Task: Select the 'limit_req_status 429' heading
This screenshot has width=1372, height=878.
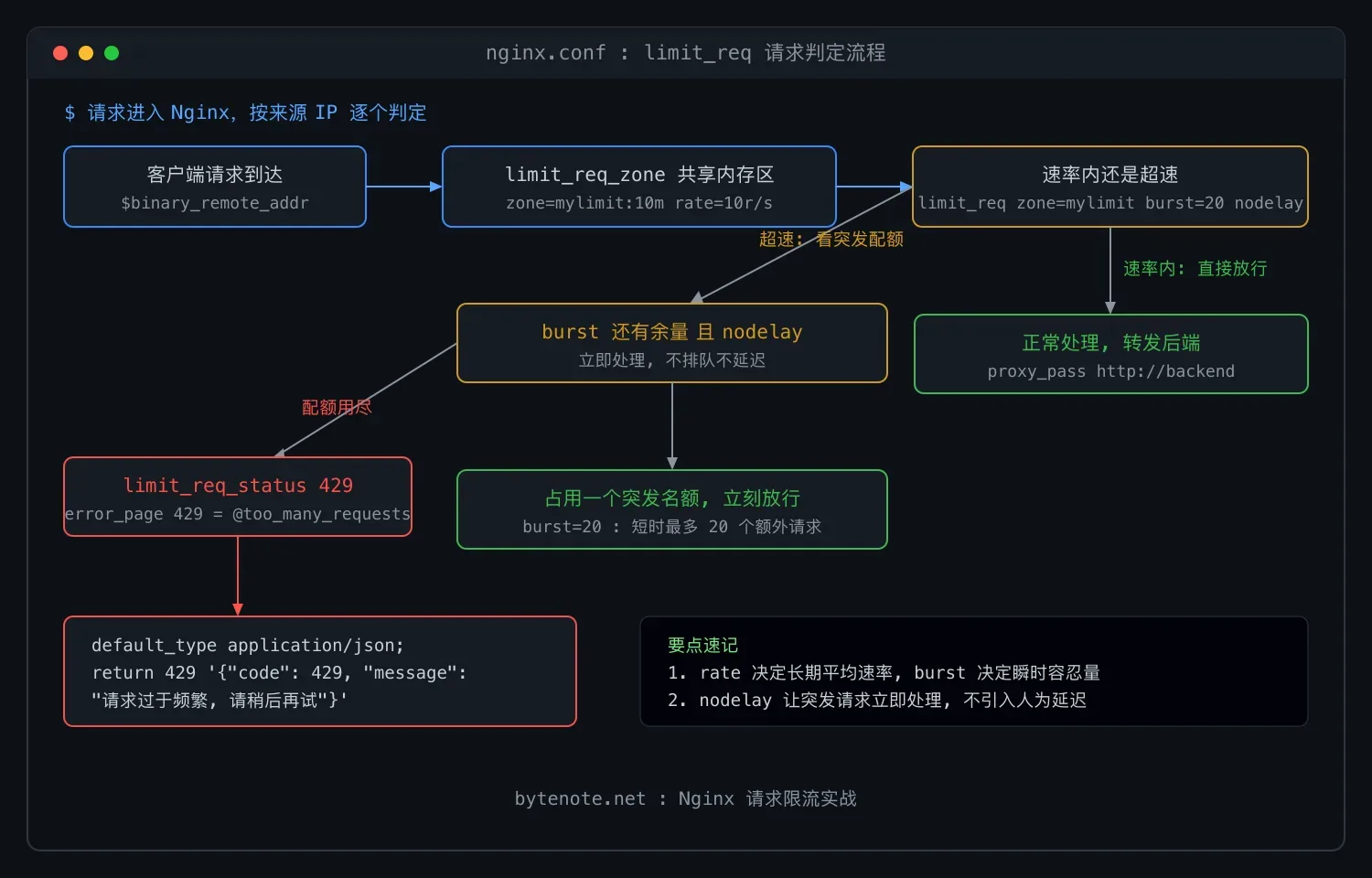Action: tap(238, 486)
